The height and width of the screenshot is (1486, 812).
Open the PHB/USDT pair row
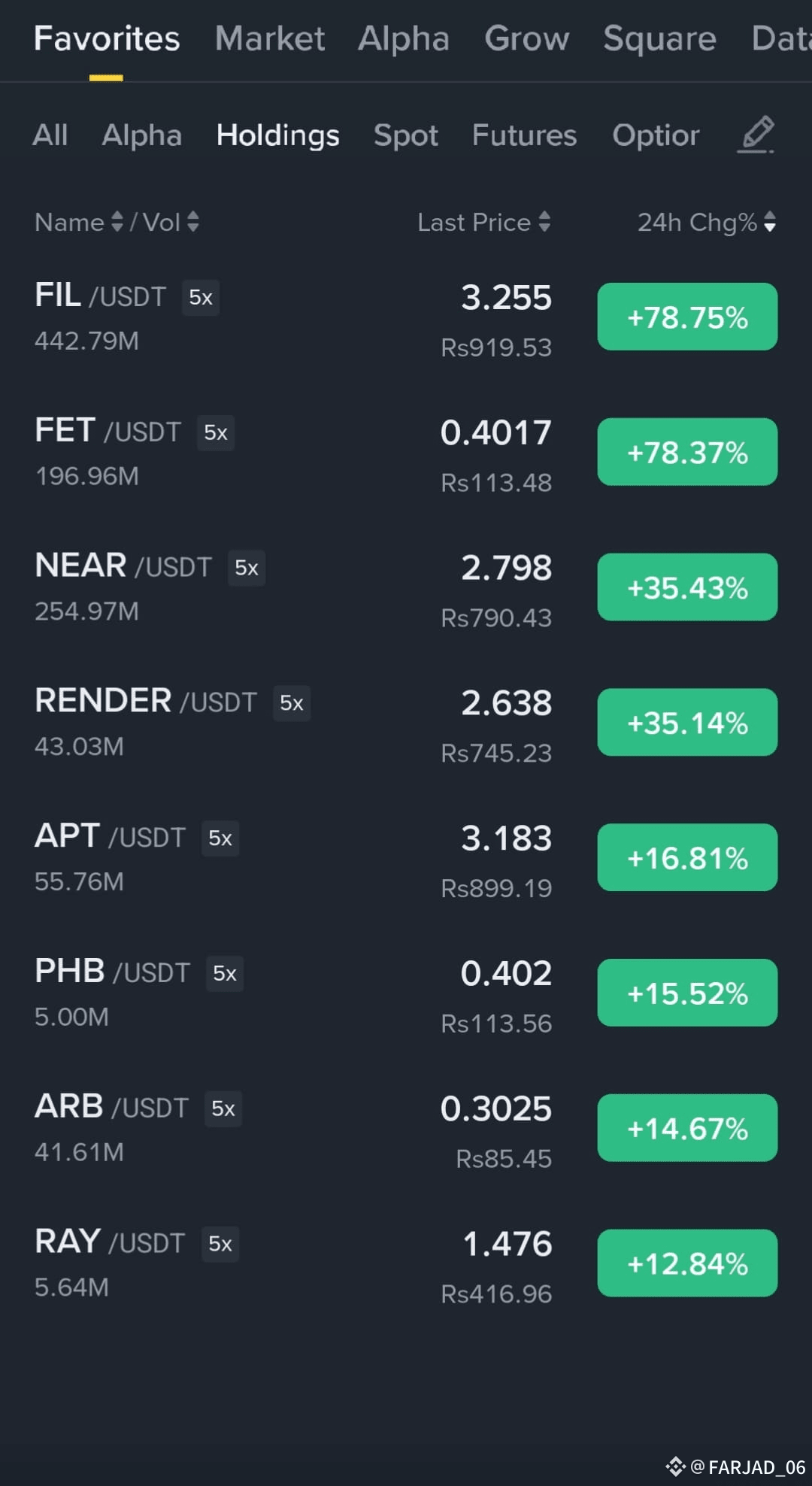tap(406, 993)
